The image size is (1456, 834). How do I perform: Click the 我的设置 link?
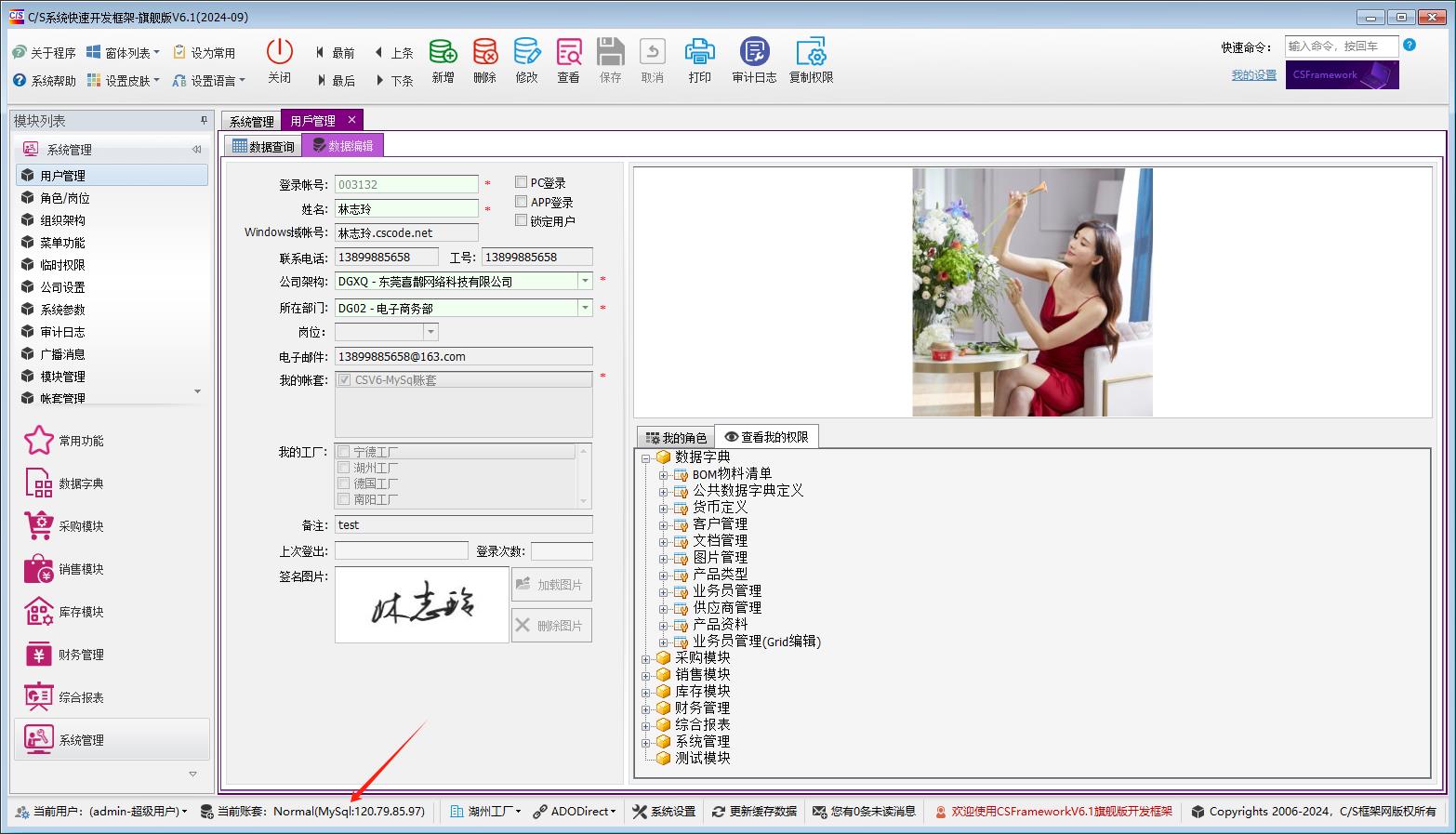(x=1253, y=75)
